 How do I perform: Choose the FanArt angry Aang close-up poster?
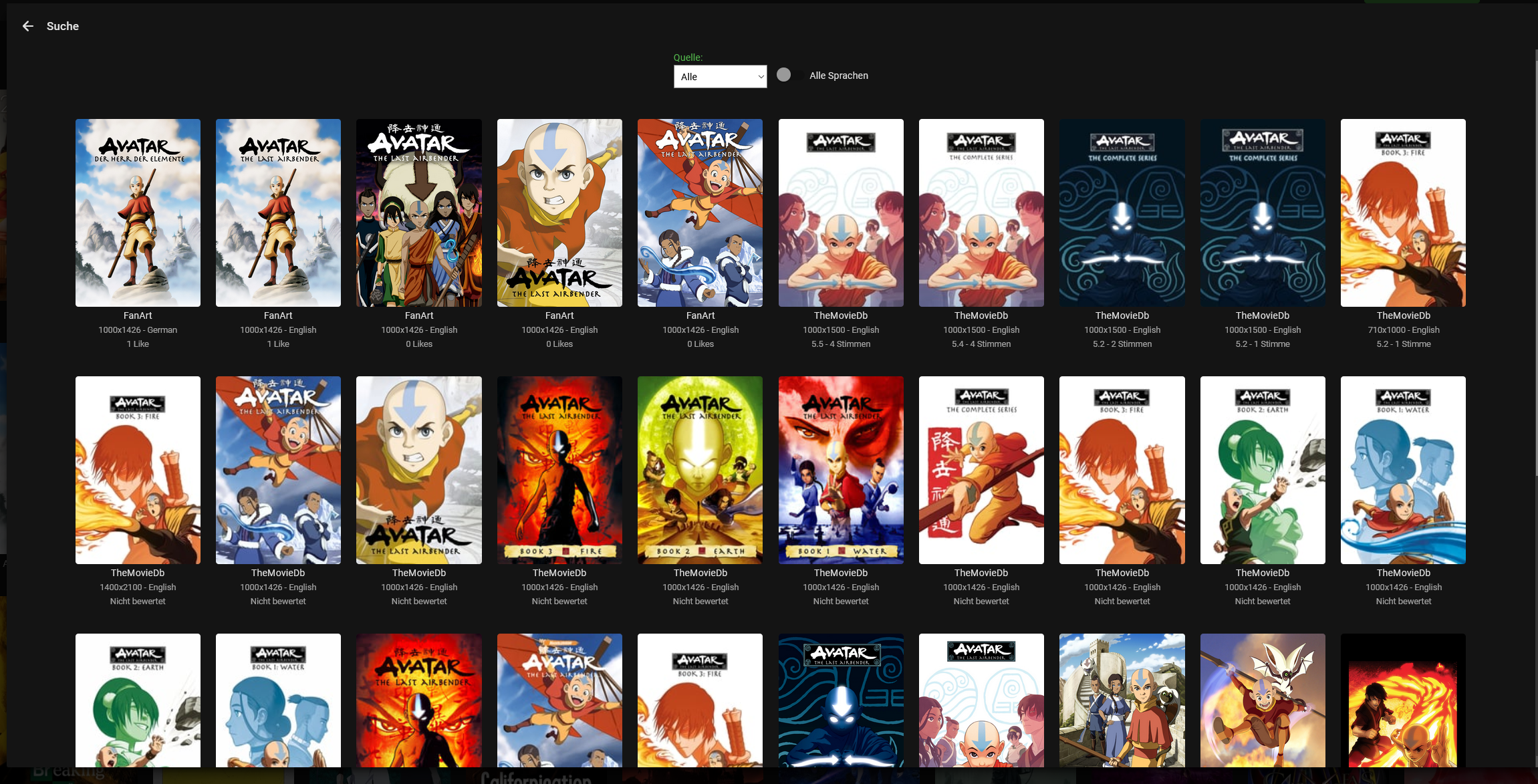click(x=559, y=213)
